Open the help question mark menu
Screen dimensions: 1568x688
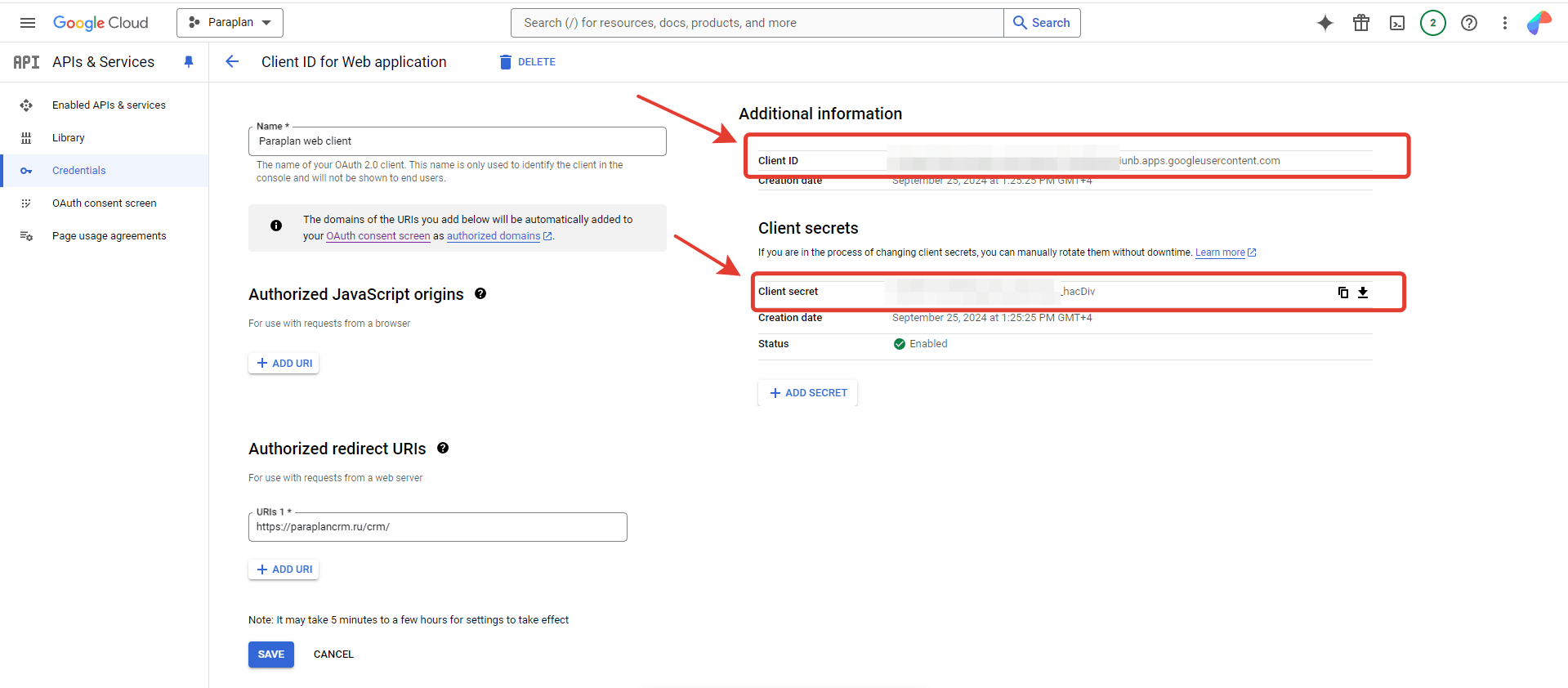1468,23
